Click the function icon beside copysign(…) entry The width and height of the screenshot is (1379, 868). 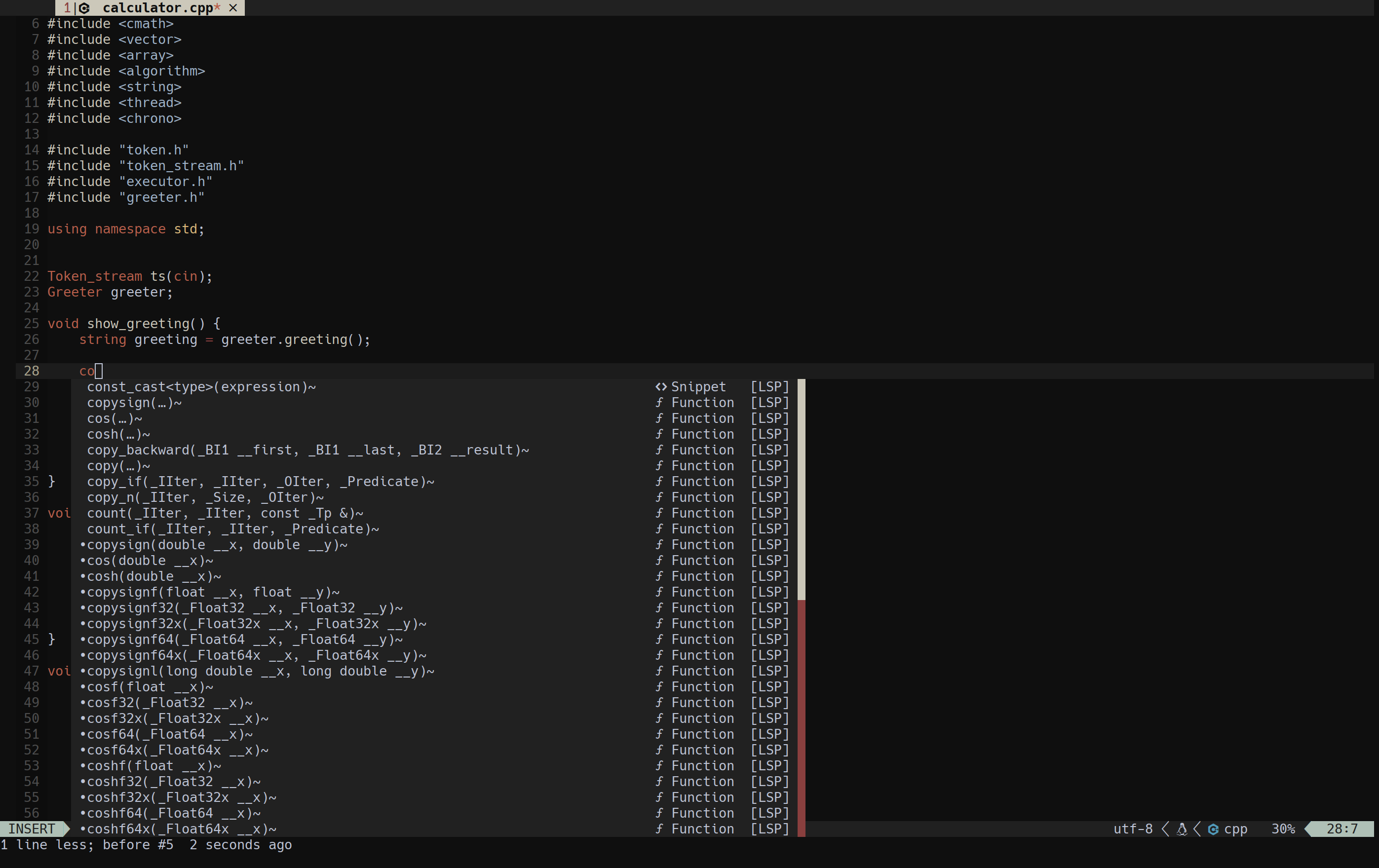pos(659,403)
